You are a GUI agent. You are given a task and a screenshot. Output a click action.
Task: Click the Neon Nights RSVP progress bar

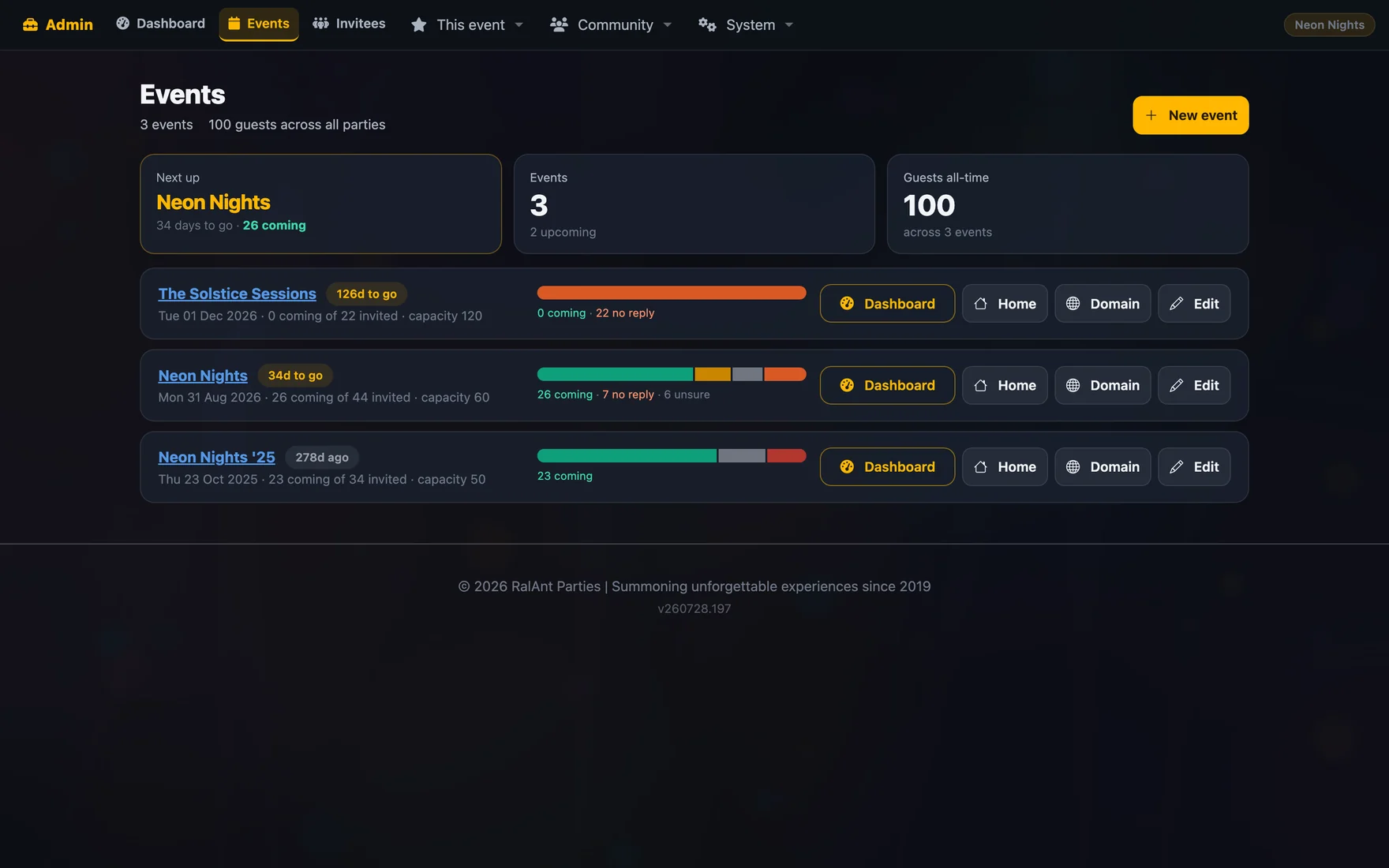click(672, 374)
